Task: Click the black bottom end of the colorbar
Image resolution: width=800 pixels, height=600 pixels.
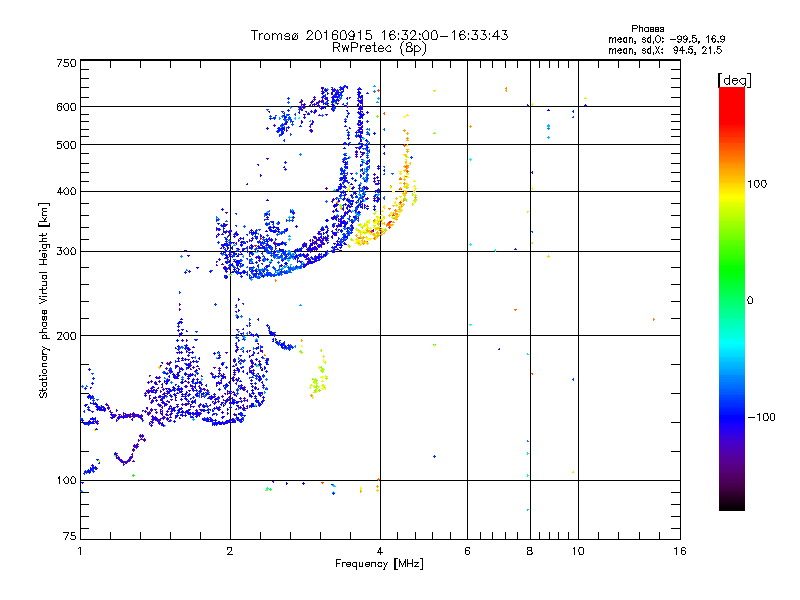Action: tap(732, 503)
